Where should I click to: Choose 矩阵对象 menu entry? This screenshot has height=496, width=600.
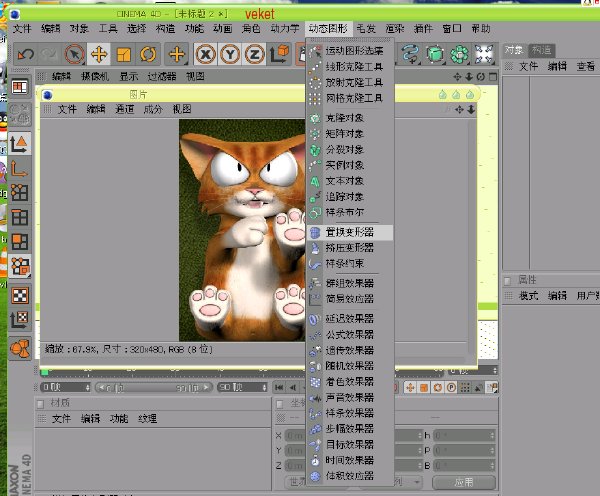[350, 134]
